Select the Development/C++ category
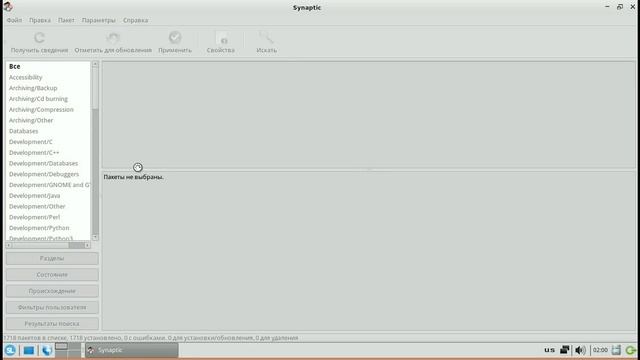Image resolution: width=640 pixels, height=360 pixels. [x=48, y=152]
